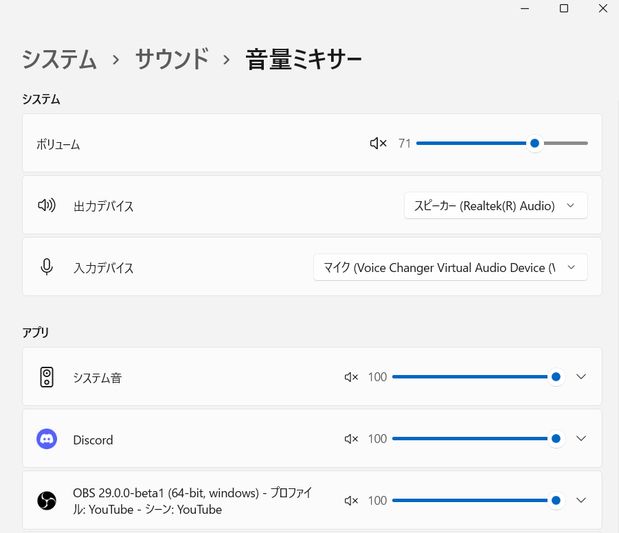Click Discord's volume slider track
Screen dimensions: 619x533
(474, 439)
